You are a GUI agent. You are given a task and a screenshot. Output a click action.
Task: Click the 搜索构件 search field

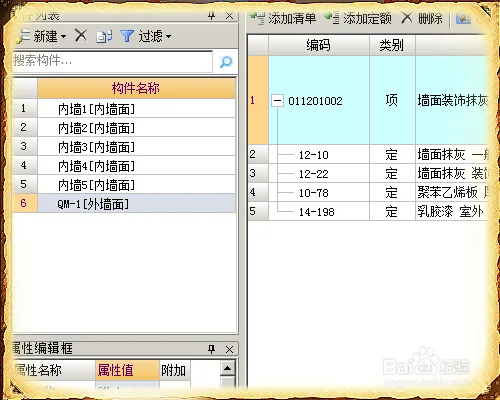click(113, 62)
